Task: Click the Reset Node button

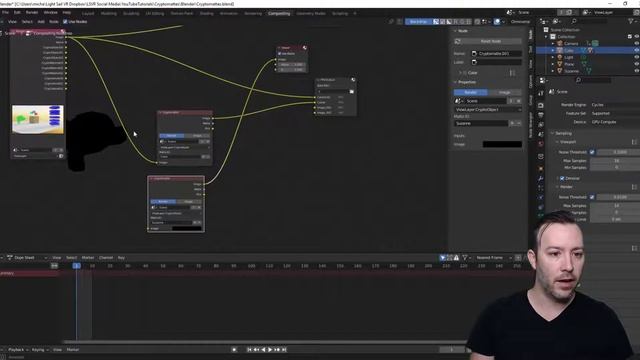Action: pos(488,41)
